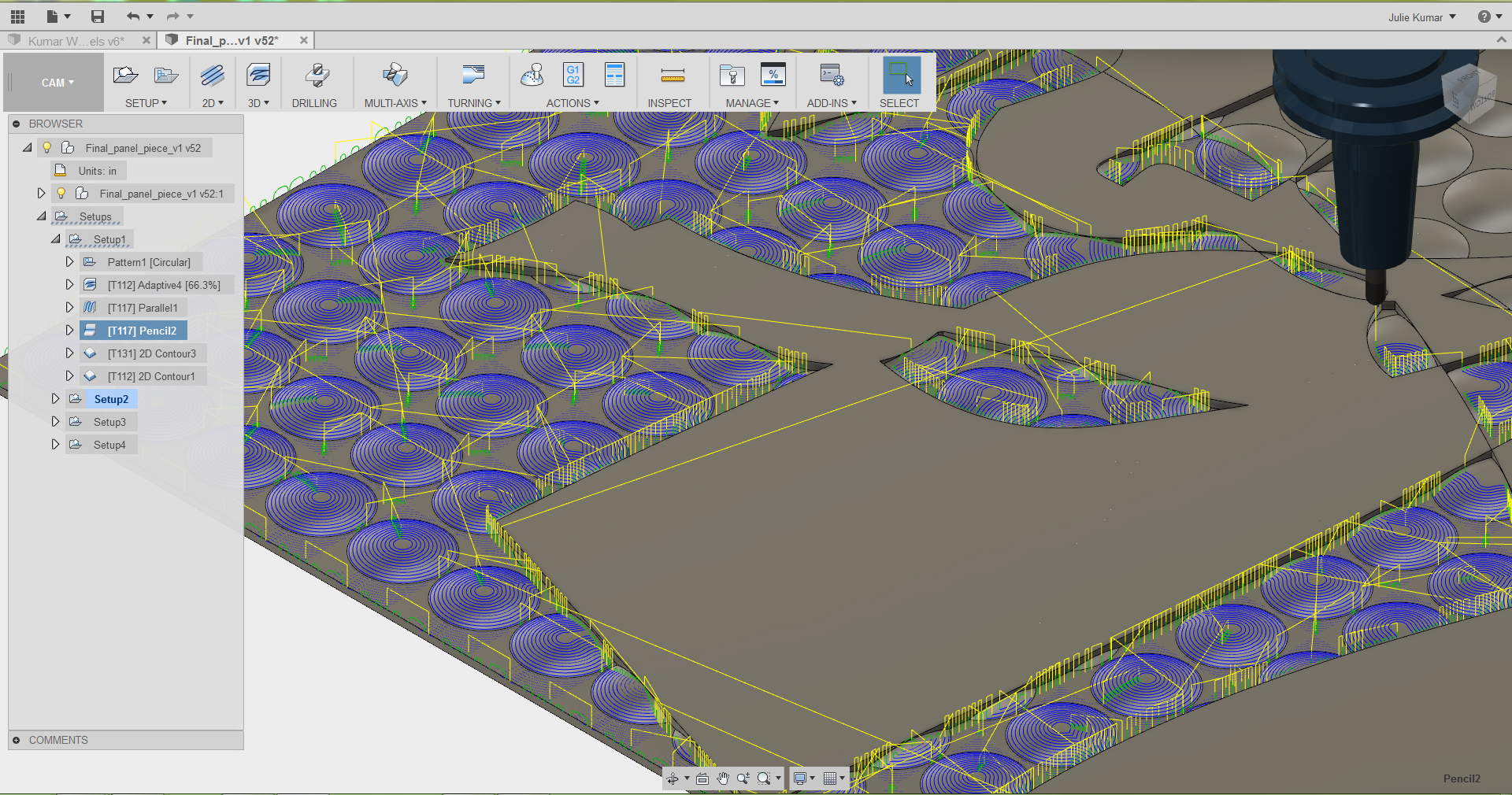Image resolution: width=1512 pixels, height=795 pixels.
Task: Collapse the Setups node
Action: [42, 216]
